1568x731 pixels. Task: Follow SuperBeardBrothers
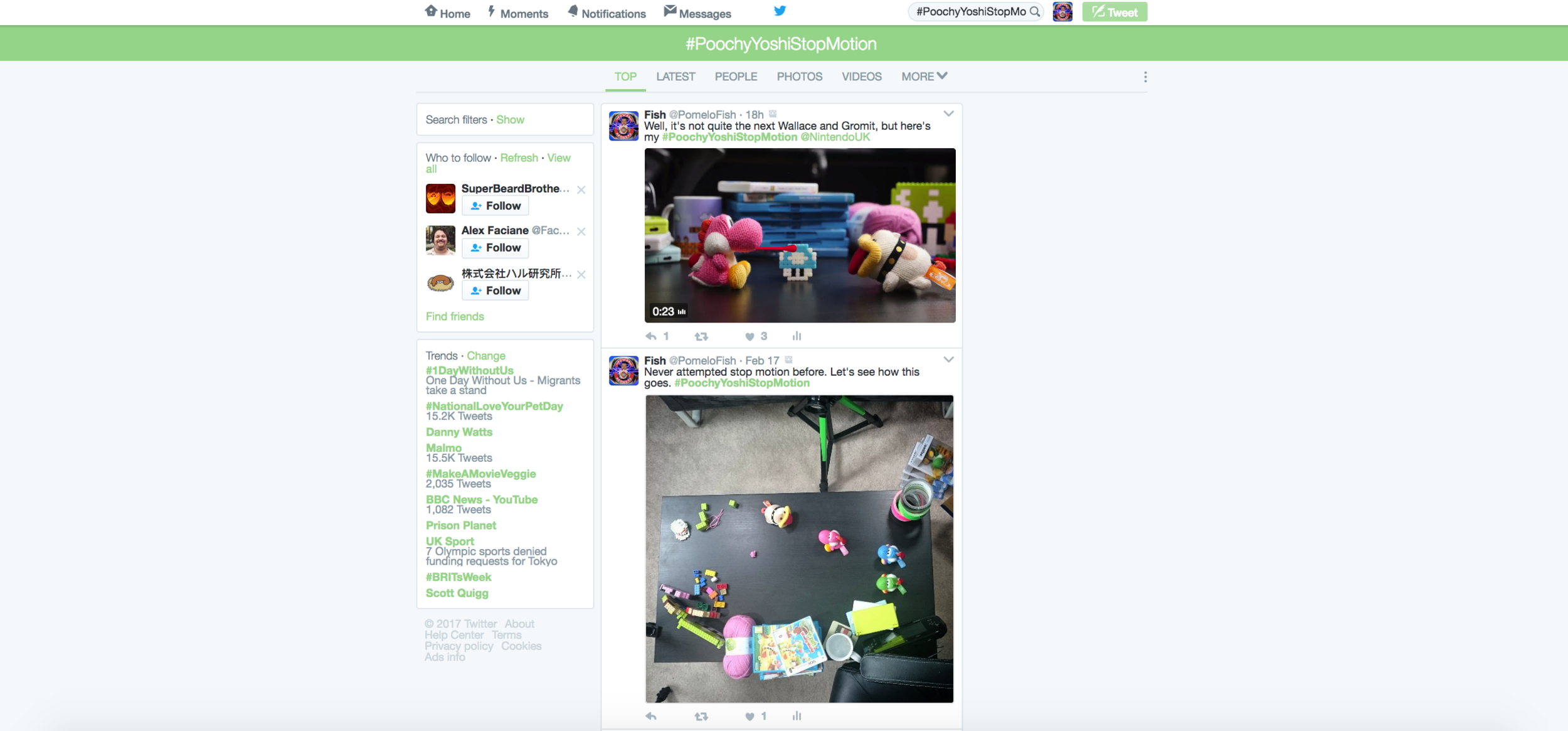pyautogui.click(x=495, y=206)
